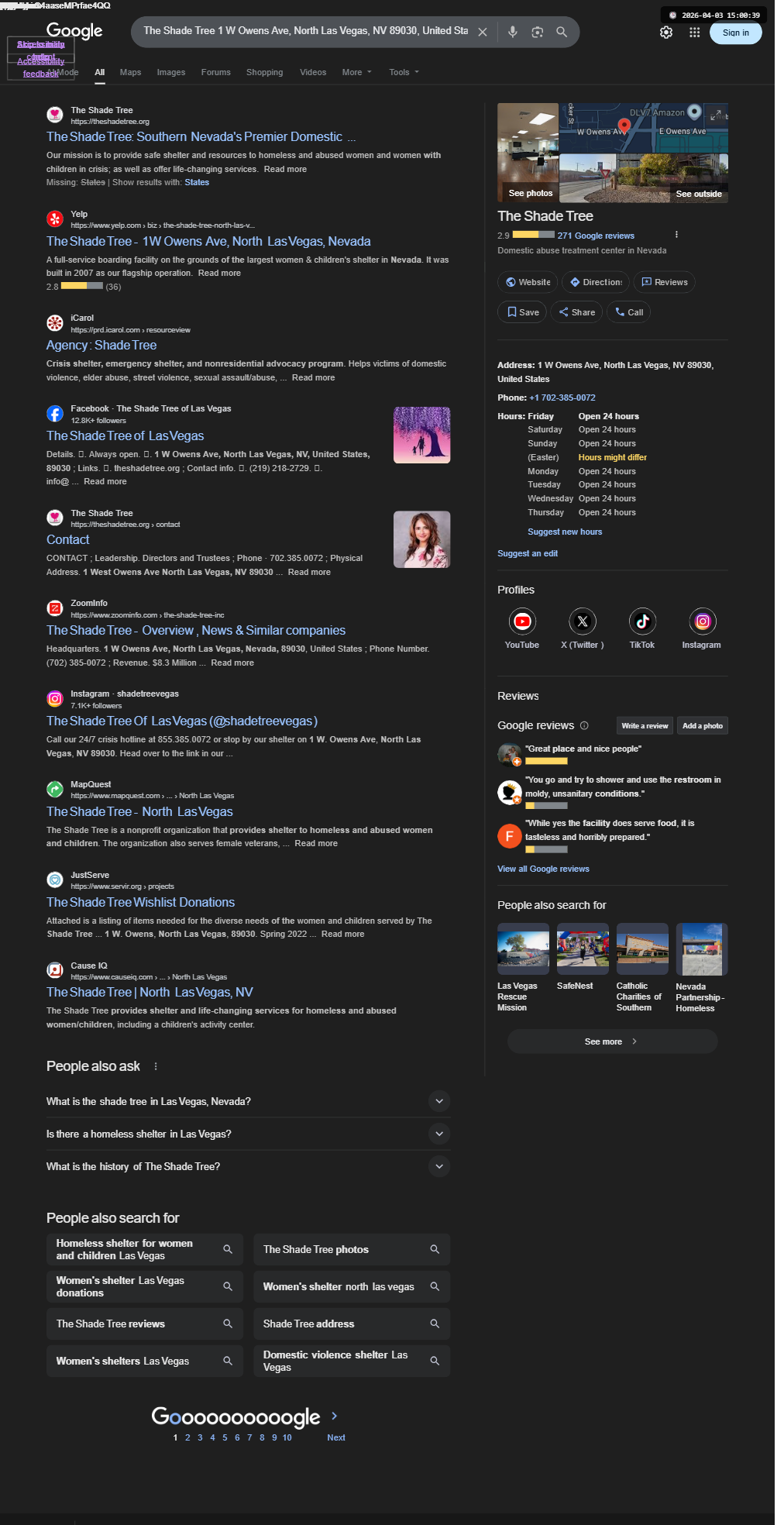Open 271 Google reviews link
The width and height of the screenshot is (784, 1525).
pyautogui.click(x=596, y=236)
